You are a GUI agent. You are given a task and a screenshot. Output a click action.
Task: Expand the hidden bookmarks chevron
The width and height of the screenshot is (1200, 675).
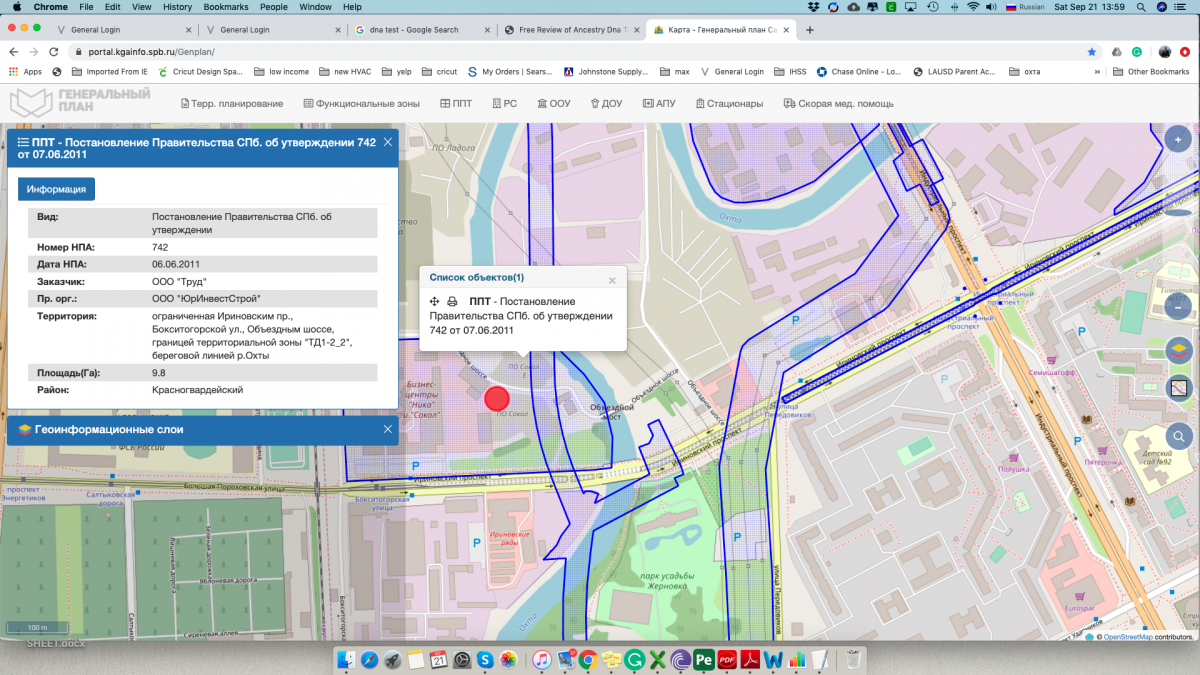click(x=1097, y=72)
